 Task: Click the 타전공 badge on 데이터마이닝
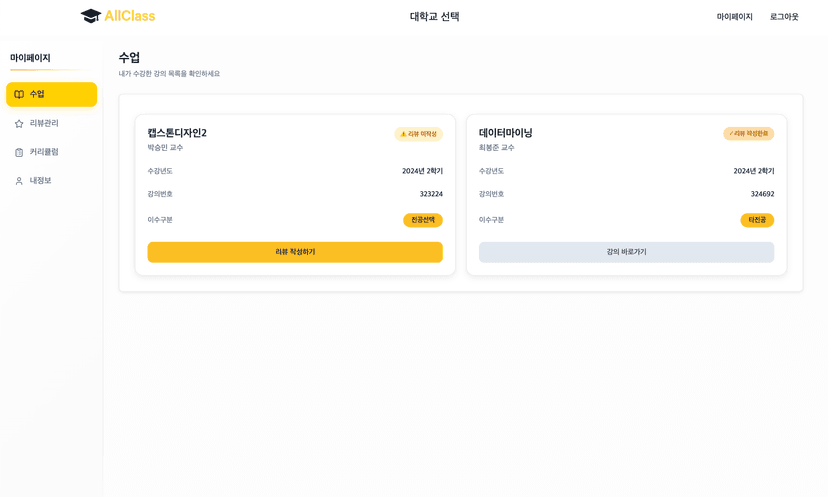click(x=757, y=220)
